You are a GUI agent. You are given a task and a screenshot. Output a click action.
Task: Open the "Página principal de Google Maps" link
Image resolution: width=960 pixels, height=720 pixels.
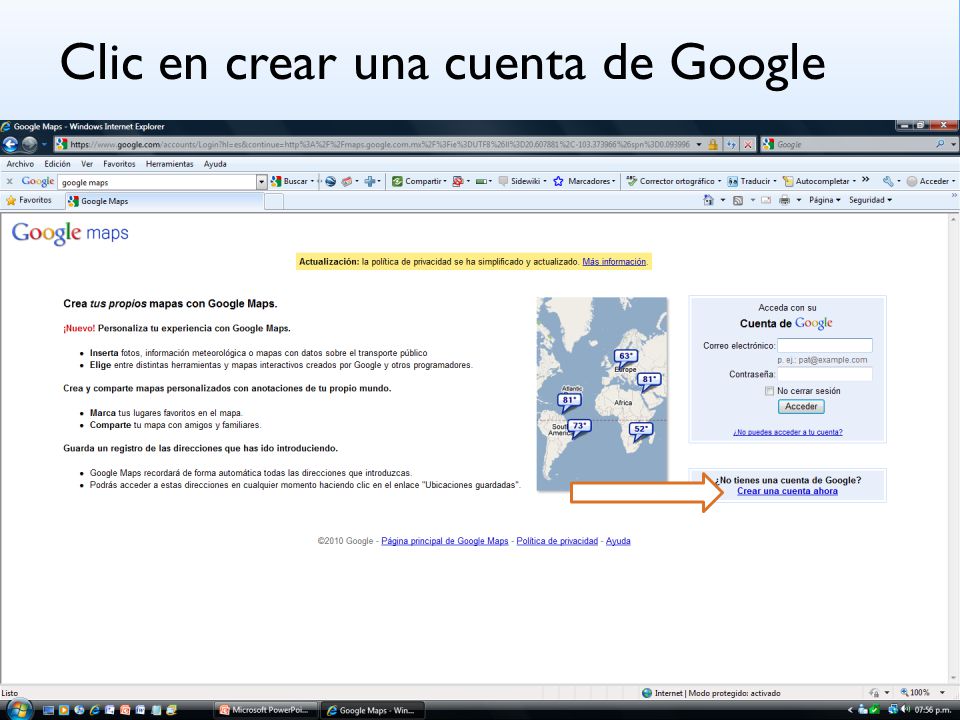click(x=444, y=541)
